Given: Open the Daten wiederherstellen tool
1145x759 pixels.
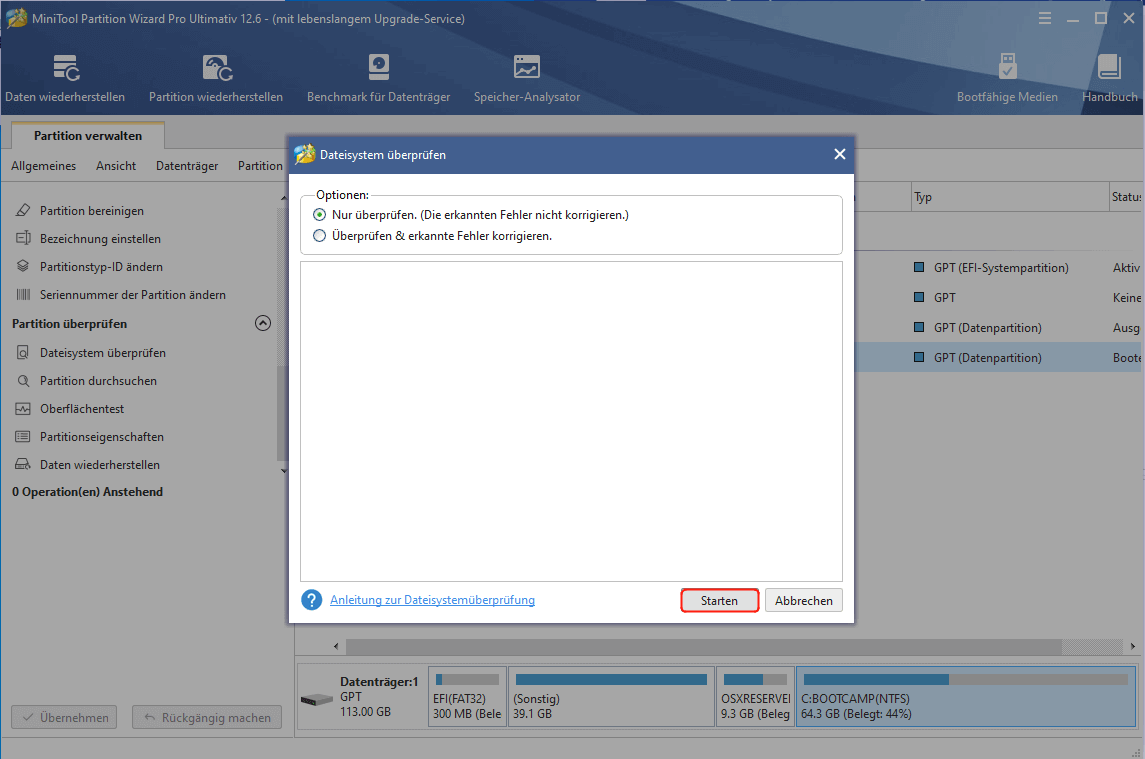Looking at the screenshot, I should 65,78.
